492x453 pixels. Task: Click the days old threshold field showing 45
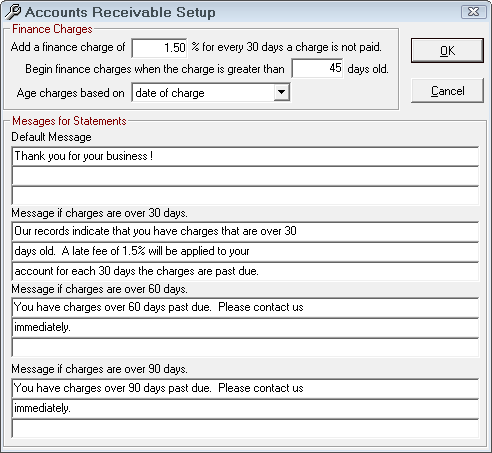click(317, 68)
